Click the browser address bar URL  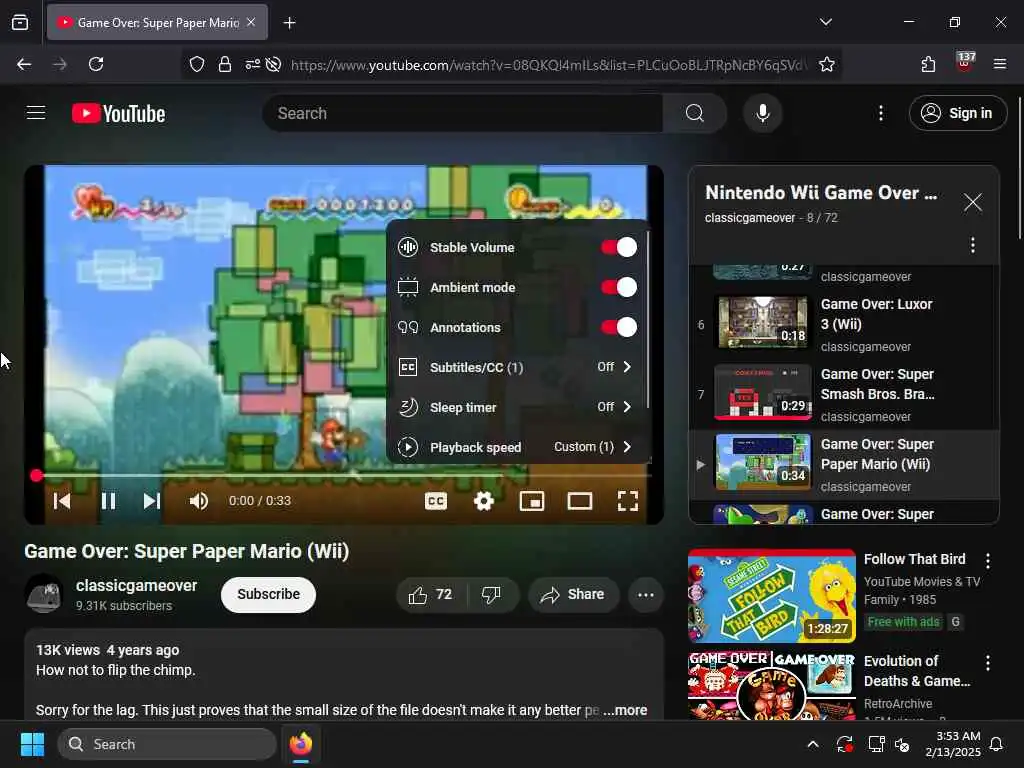click(549, 65)
